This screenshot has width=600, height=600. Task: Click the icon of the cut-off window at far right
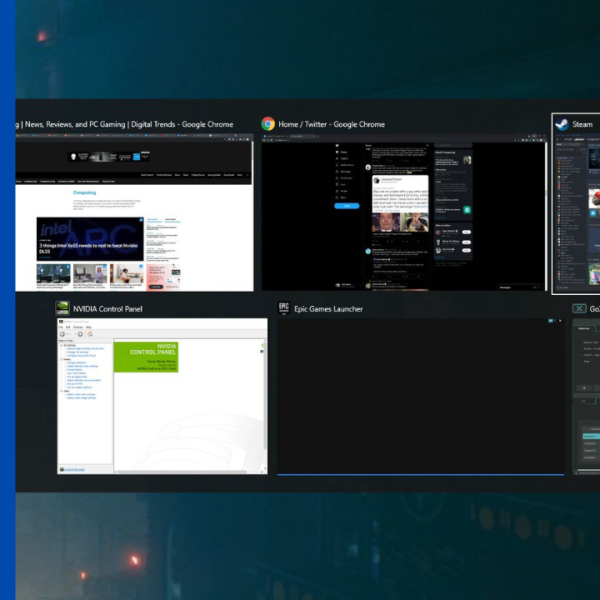pyautogui.click(x=579, y=309)
